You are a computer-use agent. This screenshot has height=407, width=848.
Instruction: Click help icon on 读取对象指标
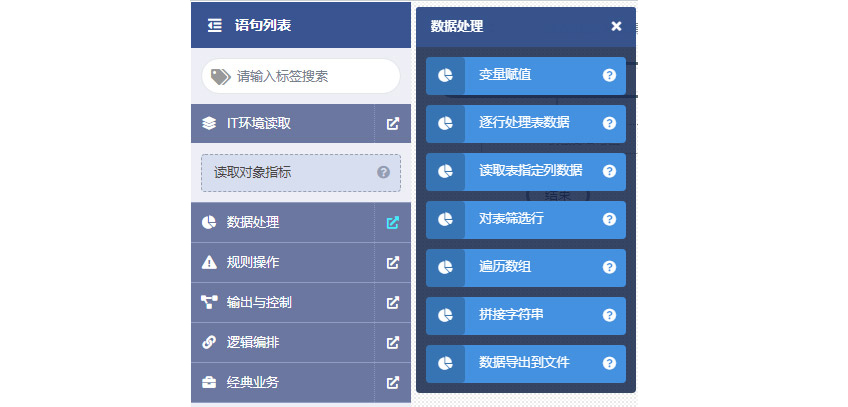click(x=383, y=172)
